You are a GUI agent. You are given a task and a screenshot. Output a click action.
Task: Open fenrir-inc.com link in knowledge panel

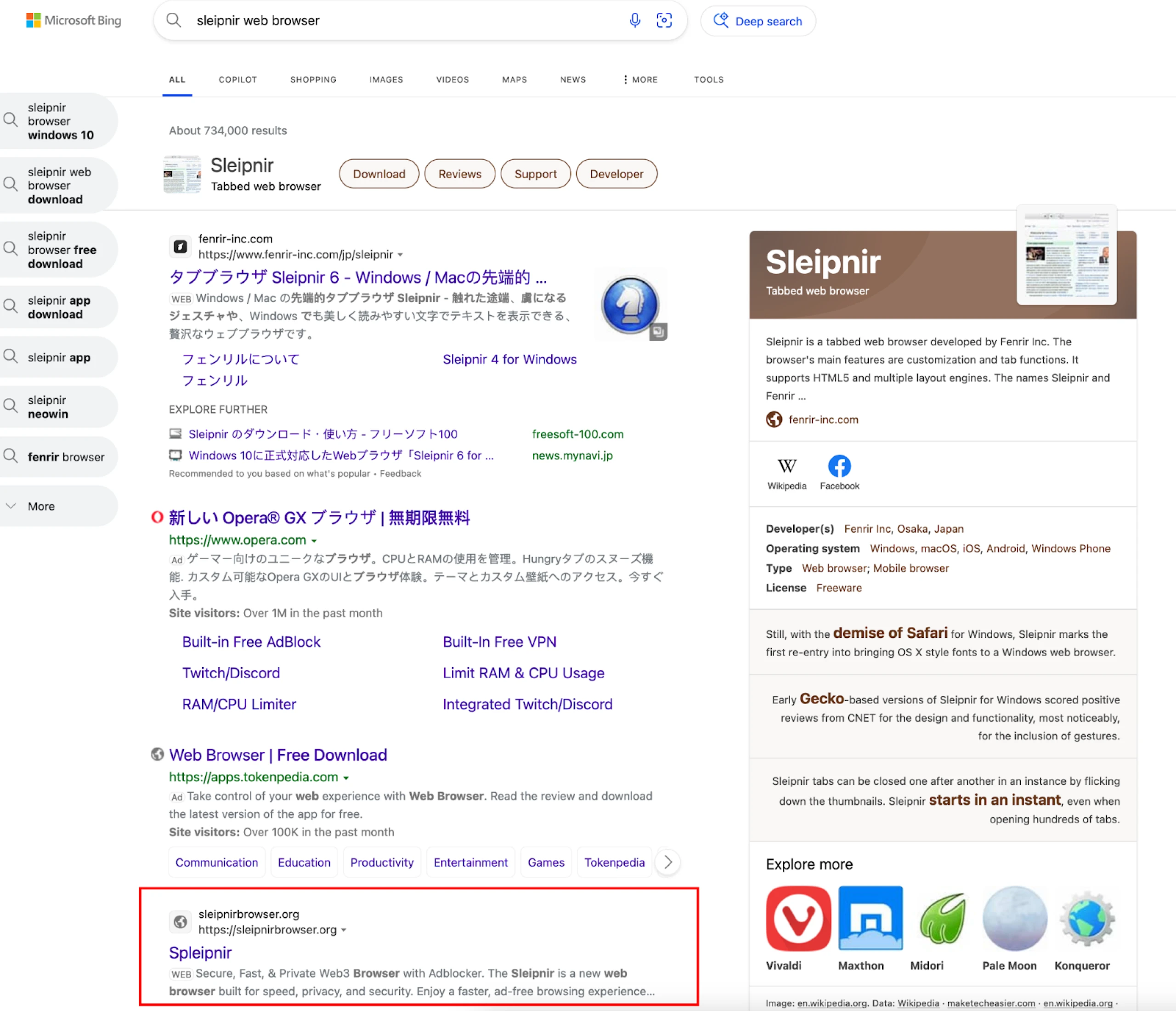point(823,420)
